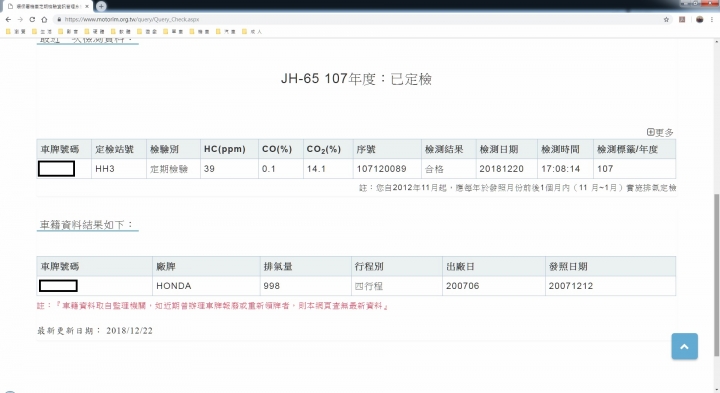Open a new browser tab
Image resolution: width=720 pixels, height=393 pixels.
point(101,6)
